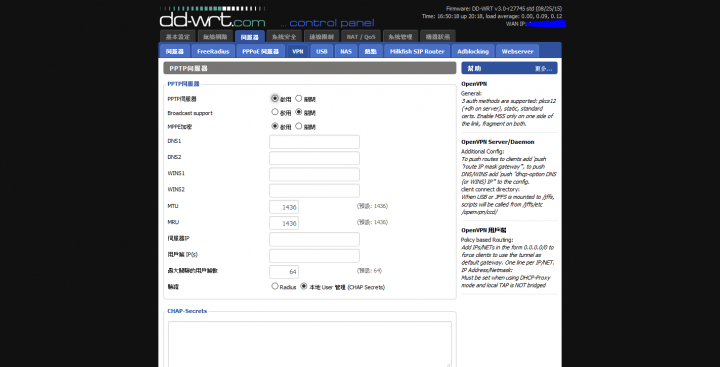Switch to the PPPoE 伺服器 sub-tab
Image resolution: width=720 pixels, height=367 pixels.
point(260,51)
